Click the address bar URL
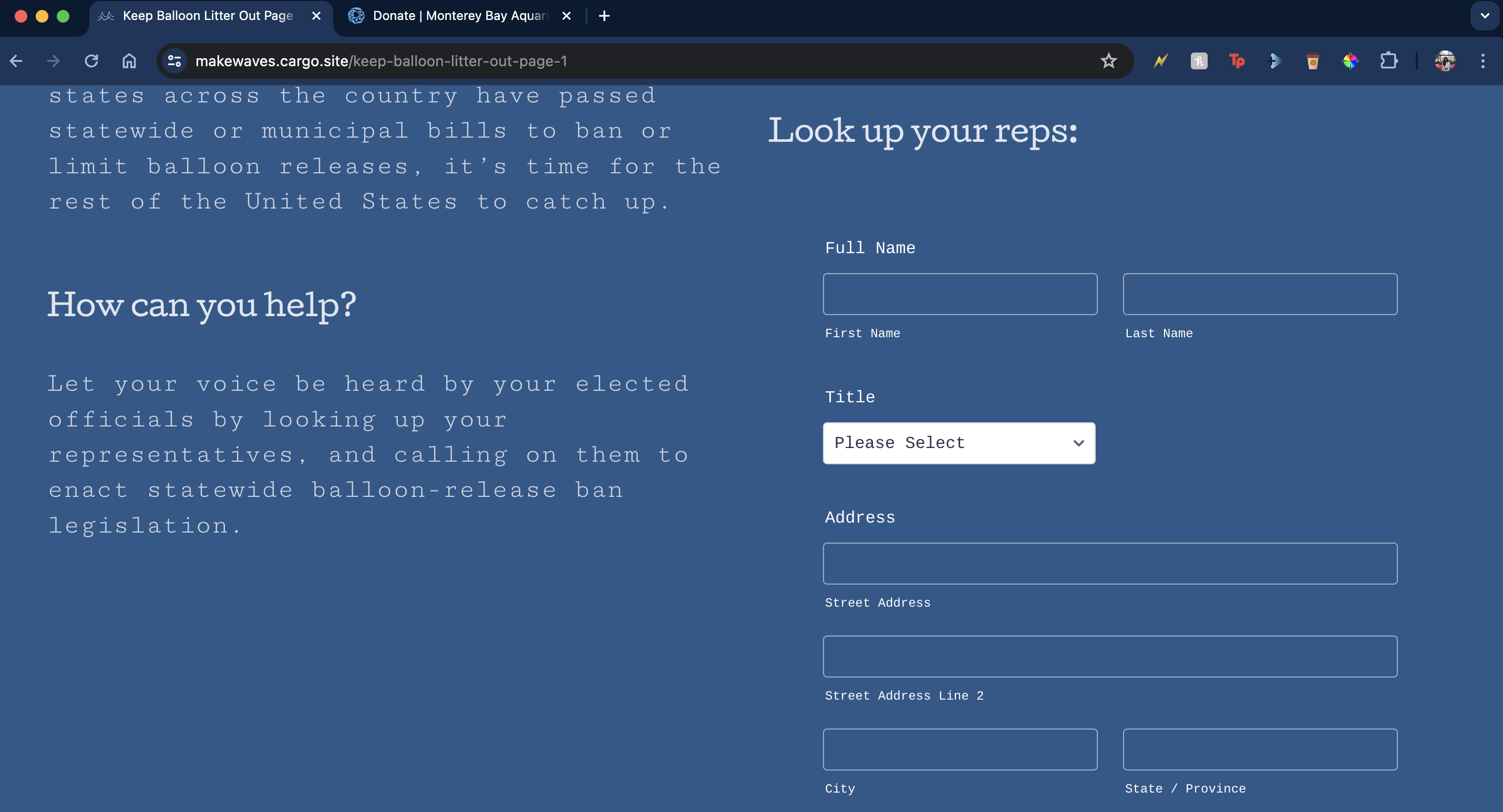The width and height of the screenshot is (1503, 812). (381, 61)
